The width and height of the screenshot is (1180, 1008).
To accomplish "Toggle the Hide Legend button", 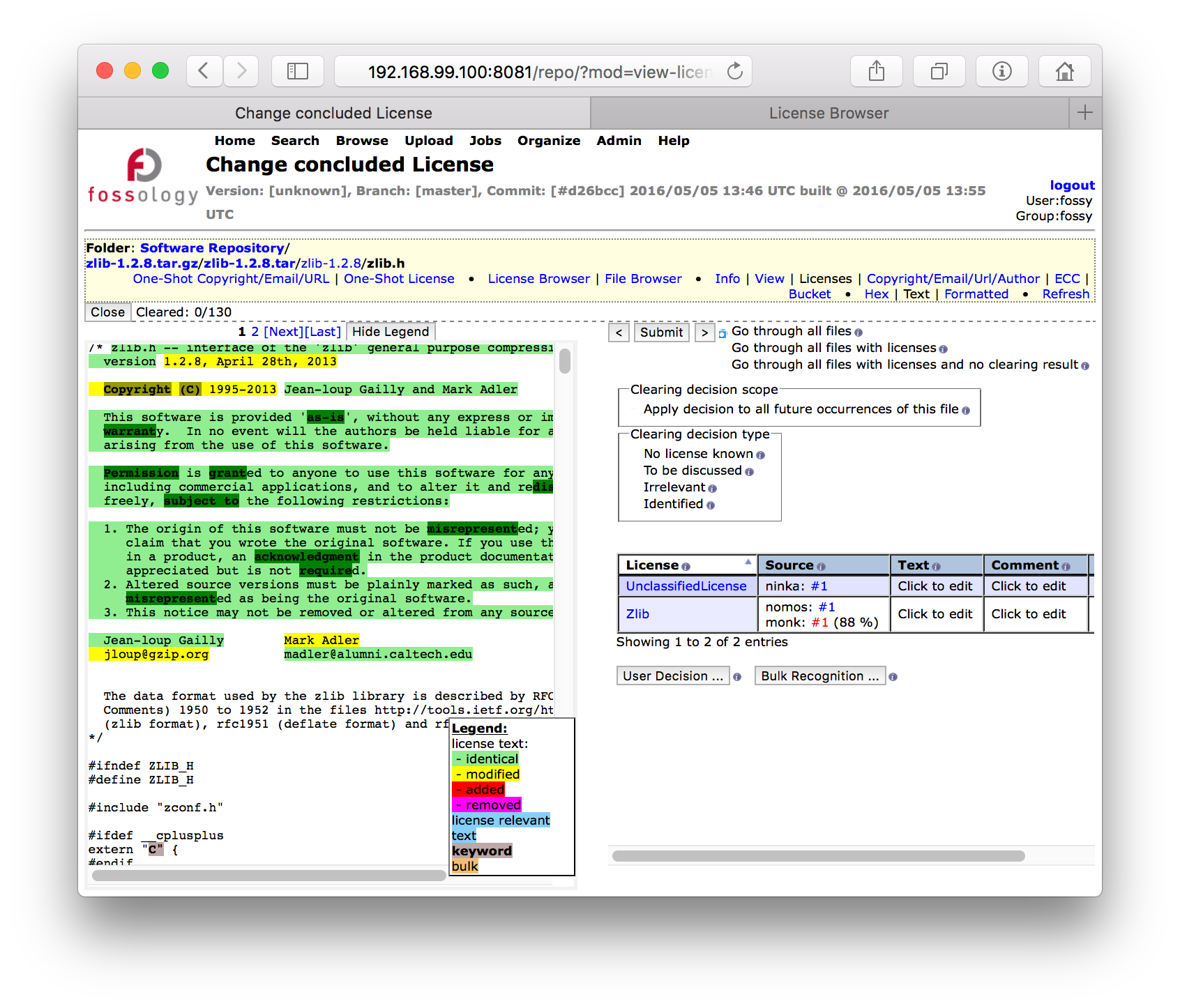I will pos(391,332).
